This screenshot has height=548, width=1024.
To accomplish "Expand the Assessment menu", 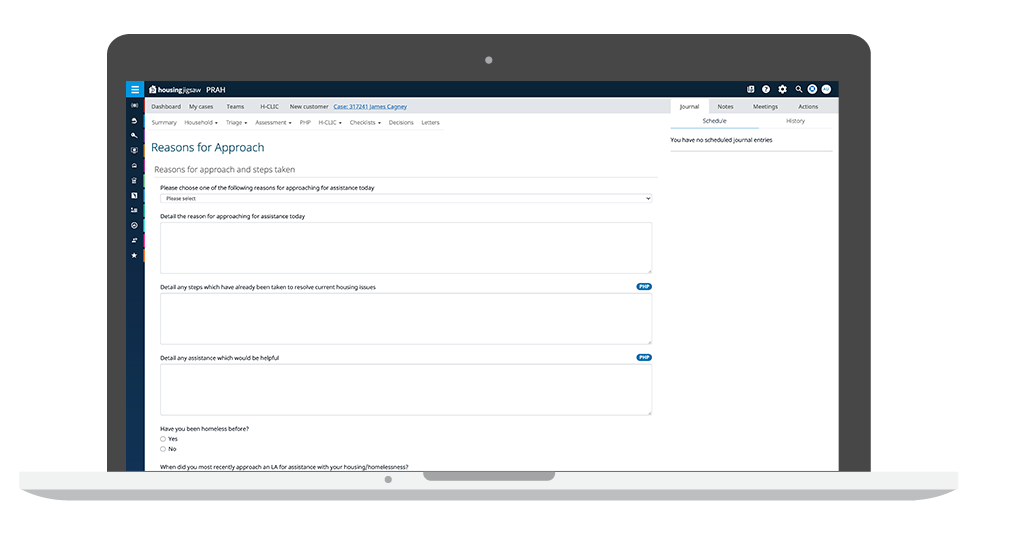I will point(273,123).
